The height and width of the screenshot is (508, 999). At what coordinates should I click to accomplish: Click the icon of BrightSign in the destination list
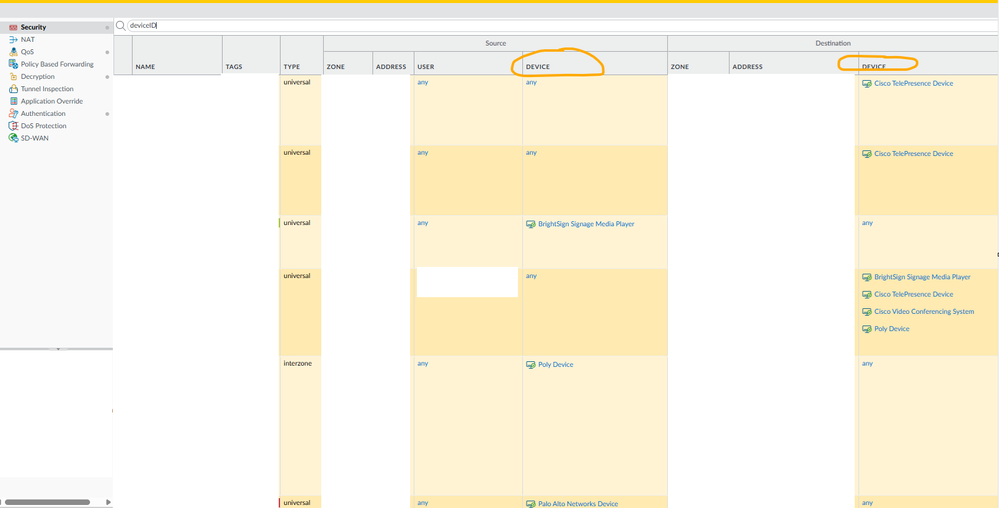tap(866, 277)
